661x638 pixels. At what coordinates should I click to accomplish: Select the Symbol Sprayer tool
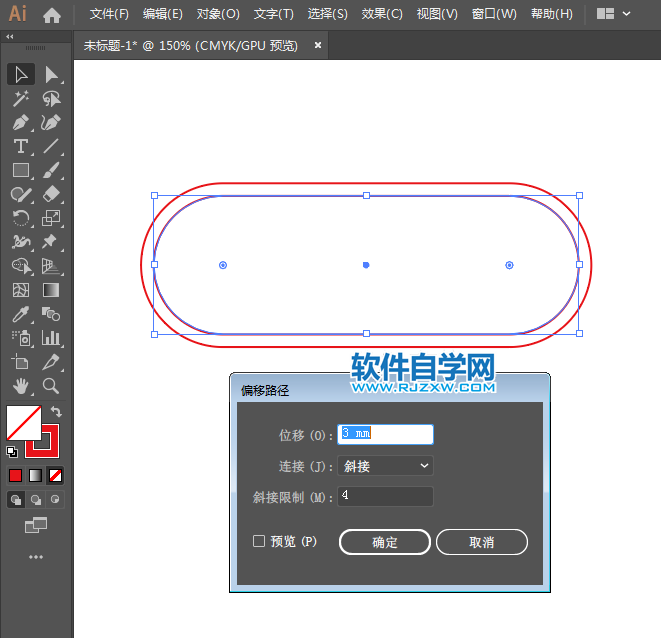[21, 338]
